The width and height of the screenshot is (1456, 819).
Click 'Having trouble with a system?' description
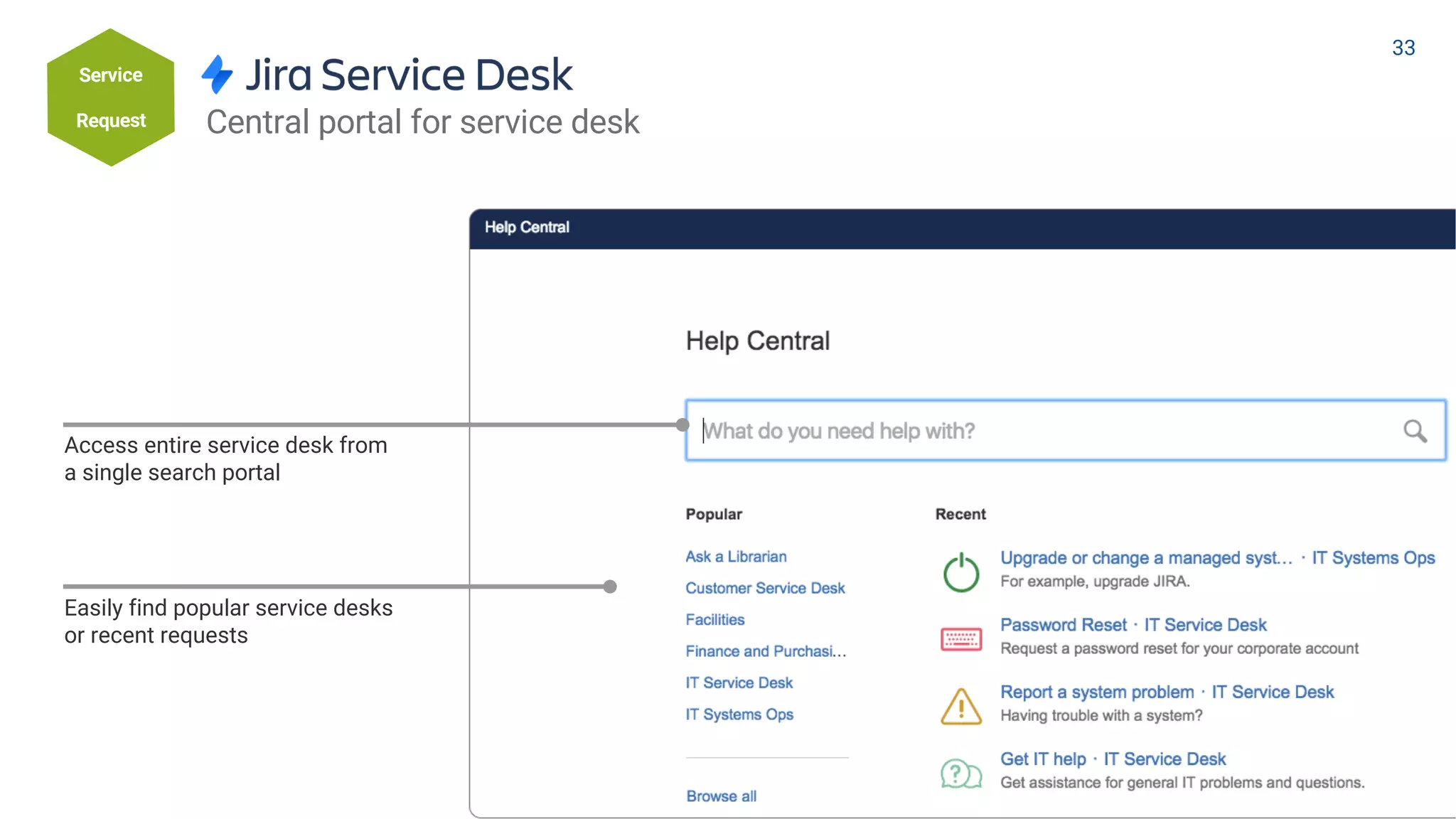coord(1101,715)
